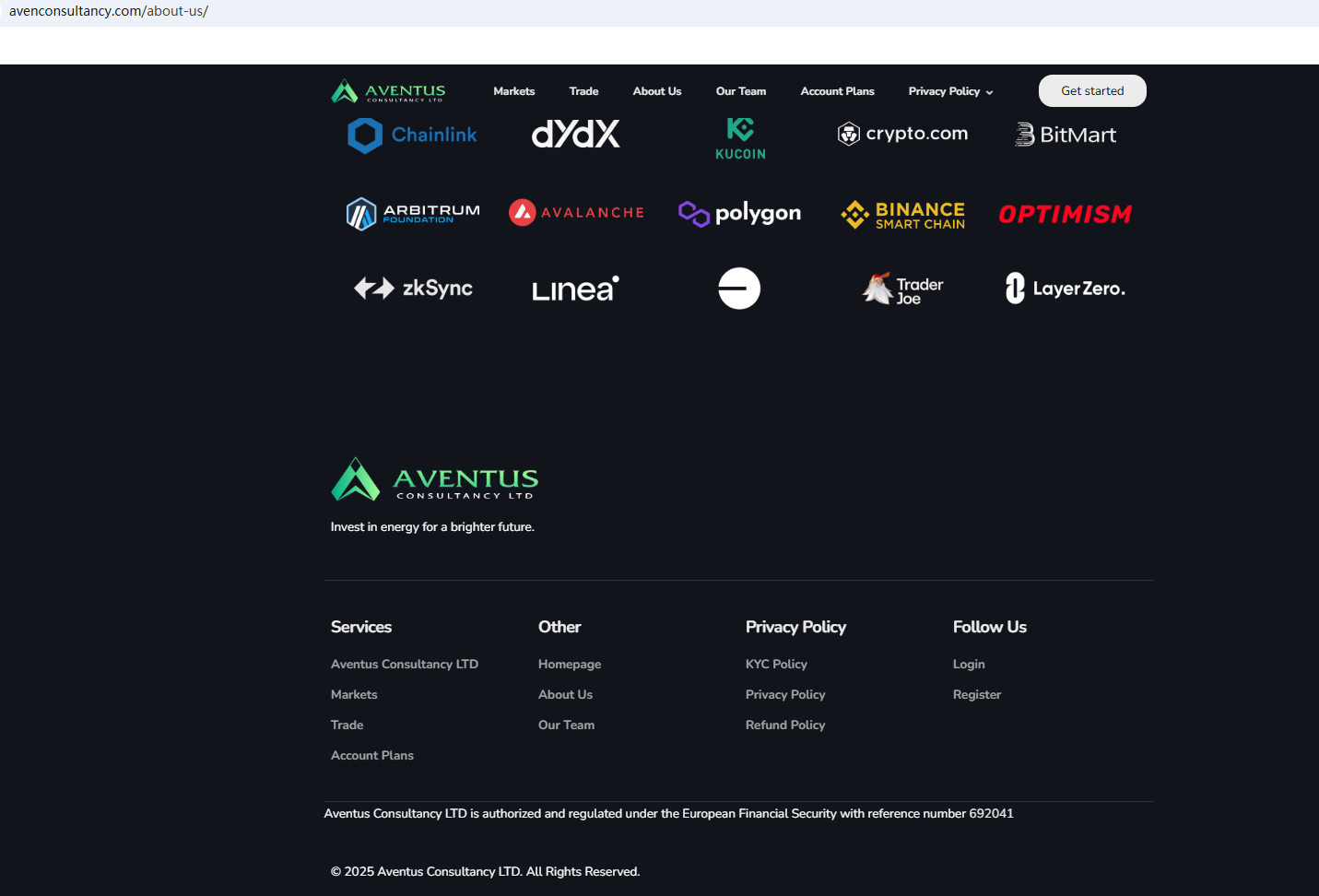The width and height of the screenshot is (1319, 896).
Task: Open the Register link in the footer
Action: pos(977,694)
